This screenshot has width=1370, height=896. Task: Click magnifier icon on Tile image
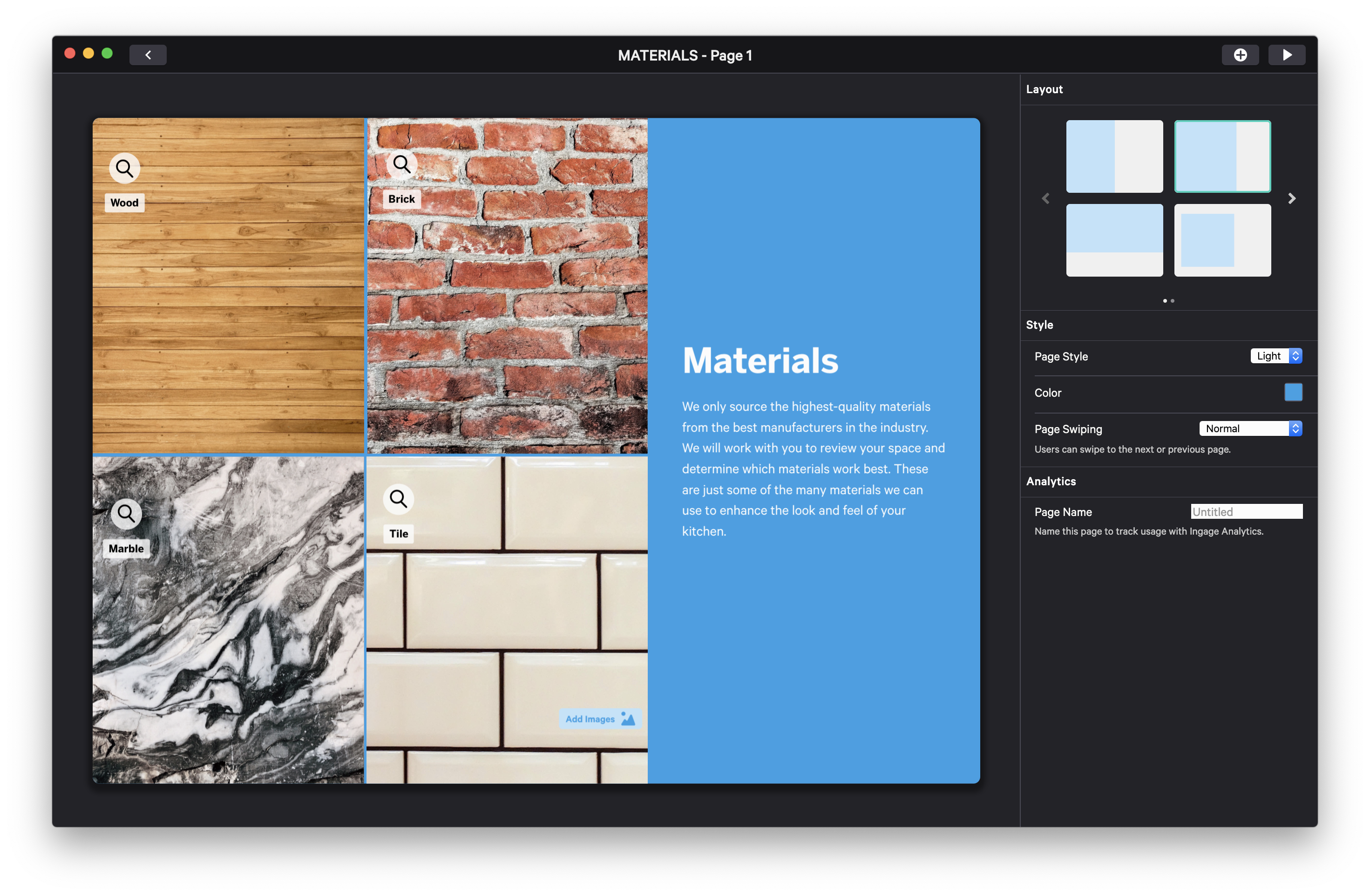[x=398, y=498]
